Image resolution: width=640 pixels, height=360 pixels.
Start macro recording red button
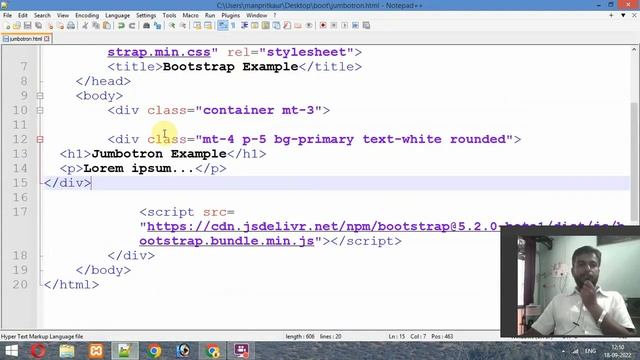click(x=323, y=25)
